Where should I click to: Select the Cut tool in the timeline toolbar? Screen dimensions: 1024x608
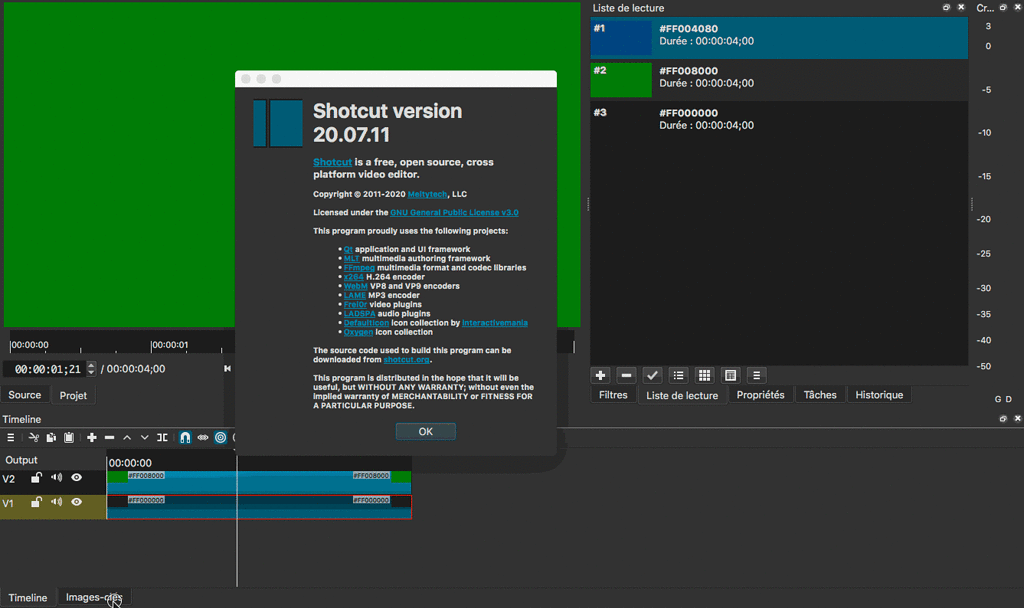34,437
